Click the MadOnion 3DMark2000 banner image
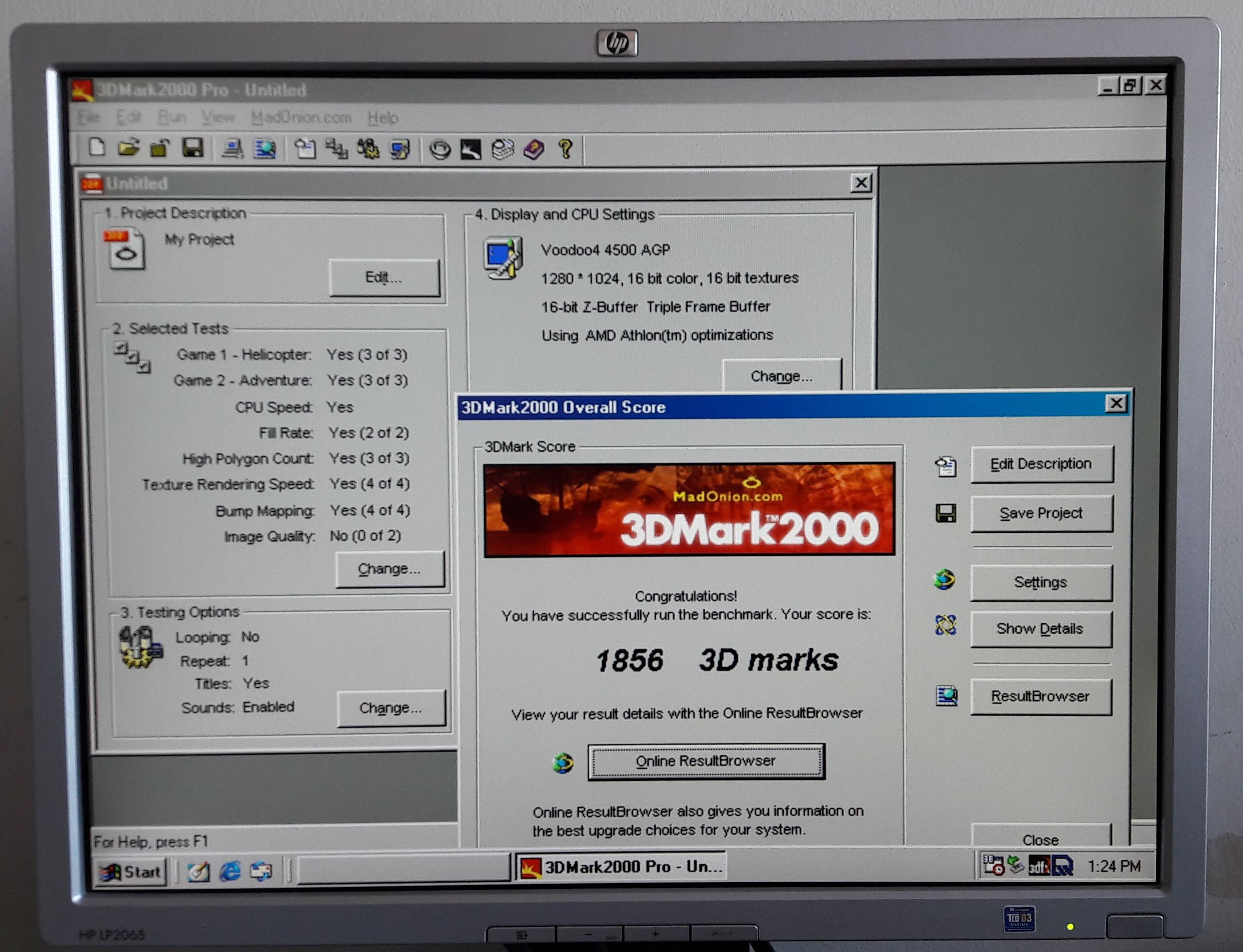Image resolution: width=1243 pixels, height=952 pixels. tap(689, 509)
